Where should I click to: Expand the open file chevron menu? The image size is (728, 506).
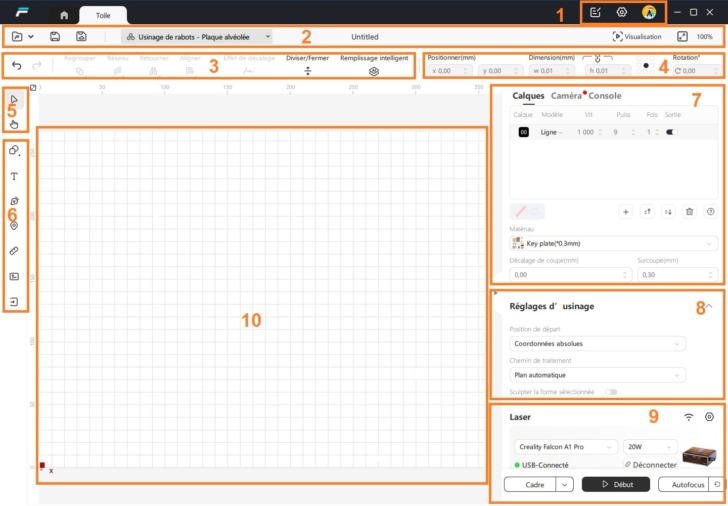tap(31, 37)
